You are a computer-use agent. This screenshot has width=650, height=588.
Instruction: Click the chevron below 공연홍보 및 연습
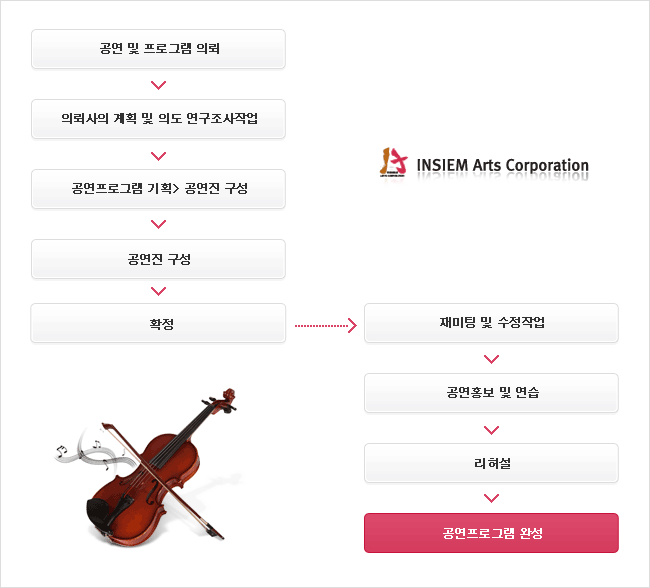[491, 430]
